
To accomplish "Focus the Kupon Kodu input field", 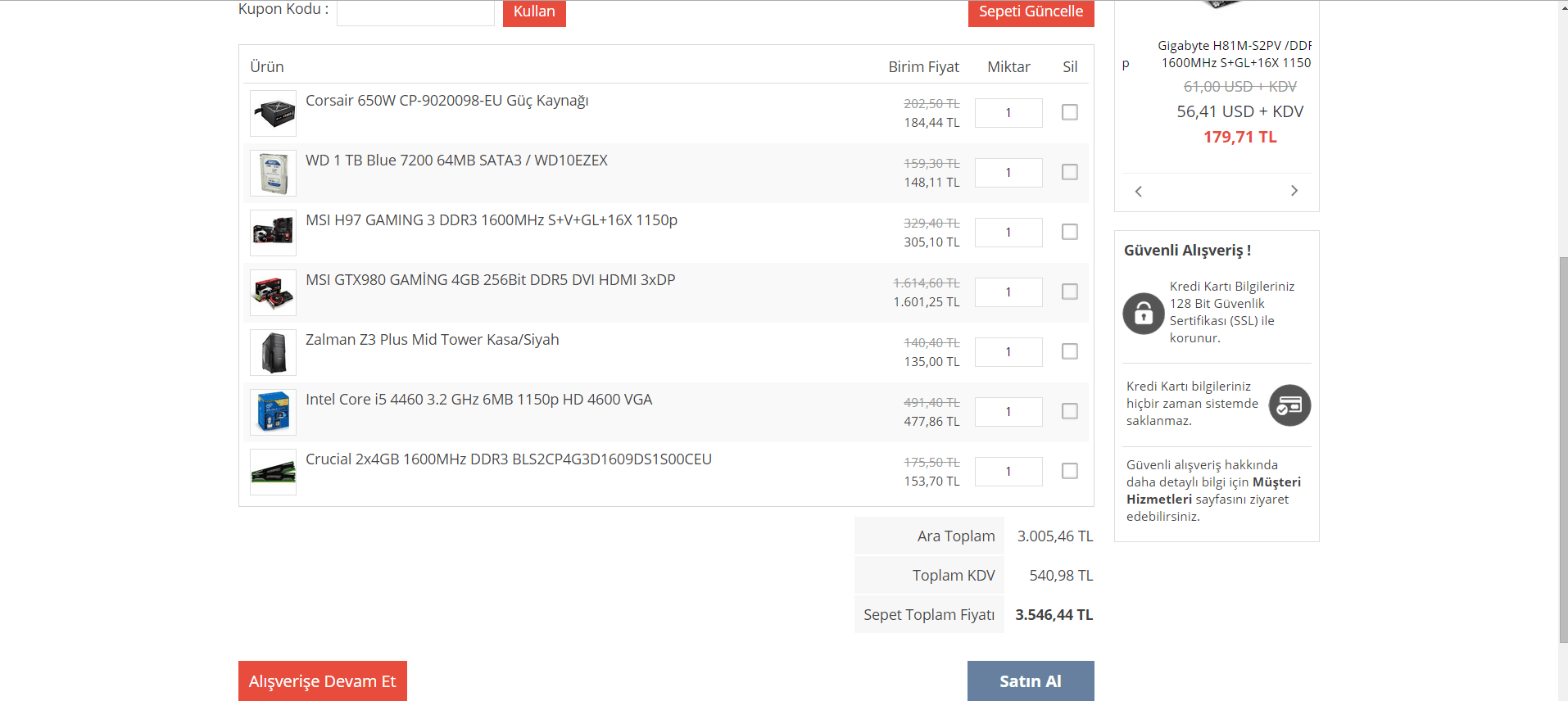I will (415, 12).
